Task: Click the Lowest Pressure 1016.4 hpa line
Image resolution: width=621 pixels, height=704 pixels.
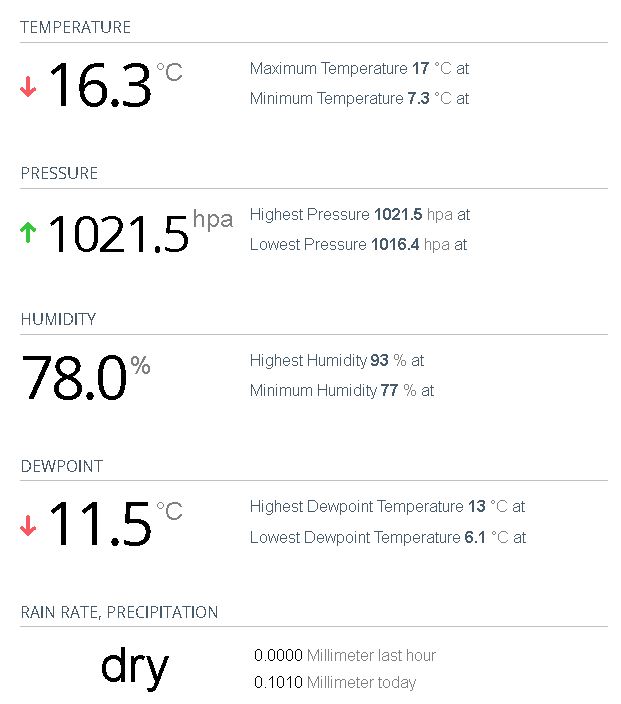Action: coord(358,245)
